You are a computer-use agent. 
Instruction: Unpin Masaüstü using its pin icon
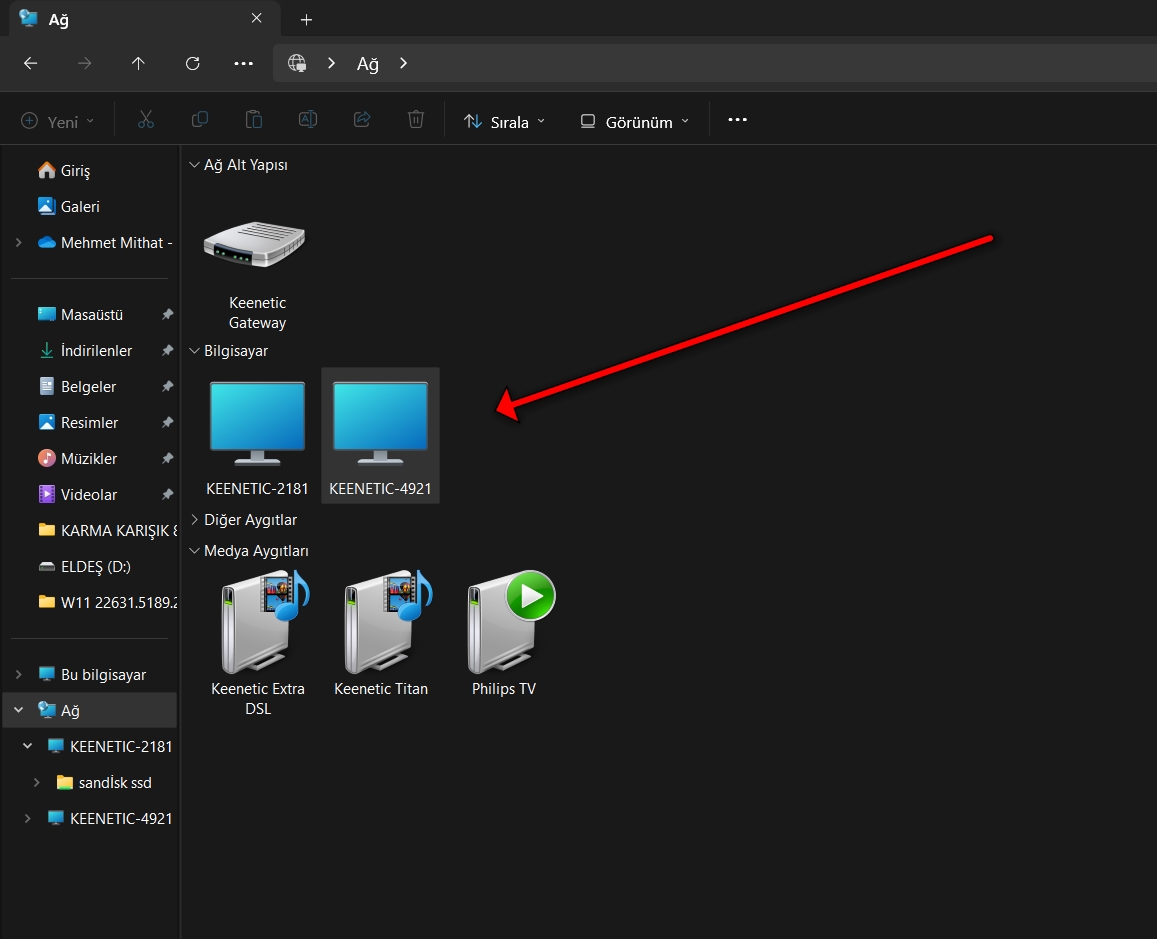click(x=167, y=314)
